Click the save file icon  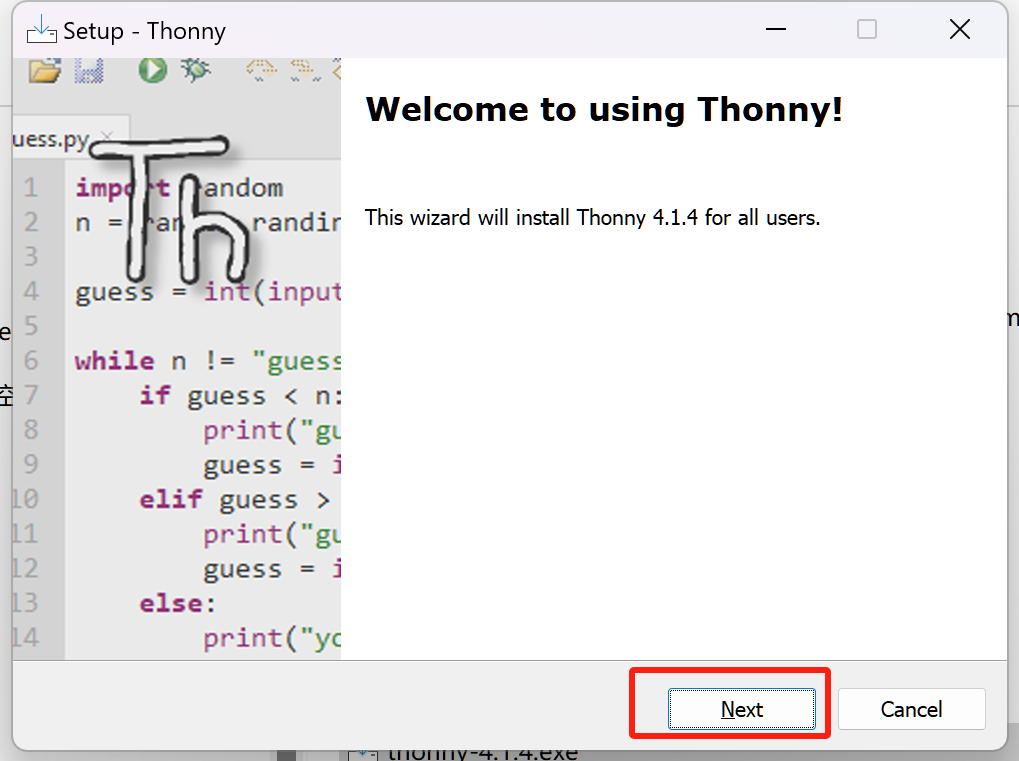coord(89,70)
